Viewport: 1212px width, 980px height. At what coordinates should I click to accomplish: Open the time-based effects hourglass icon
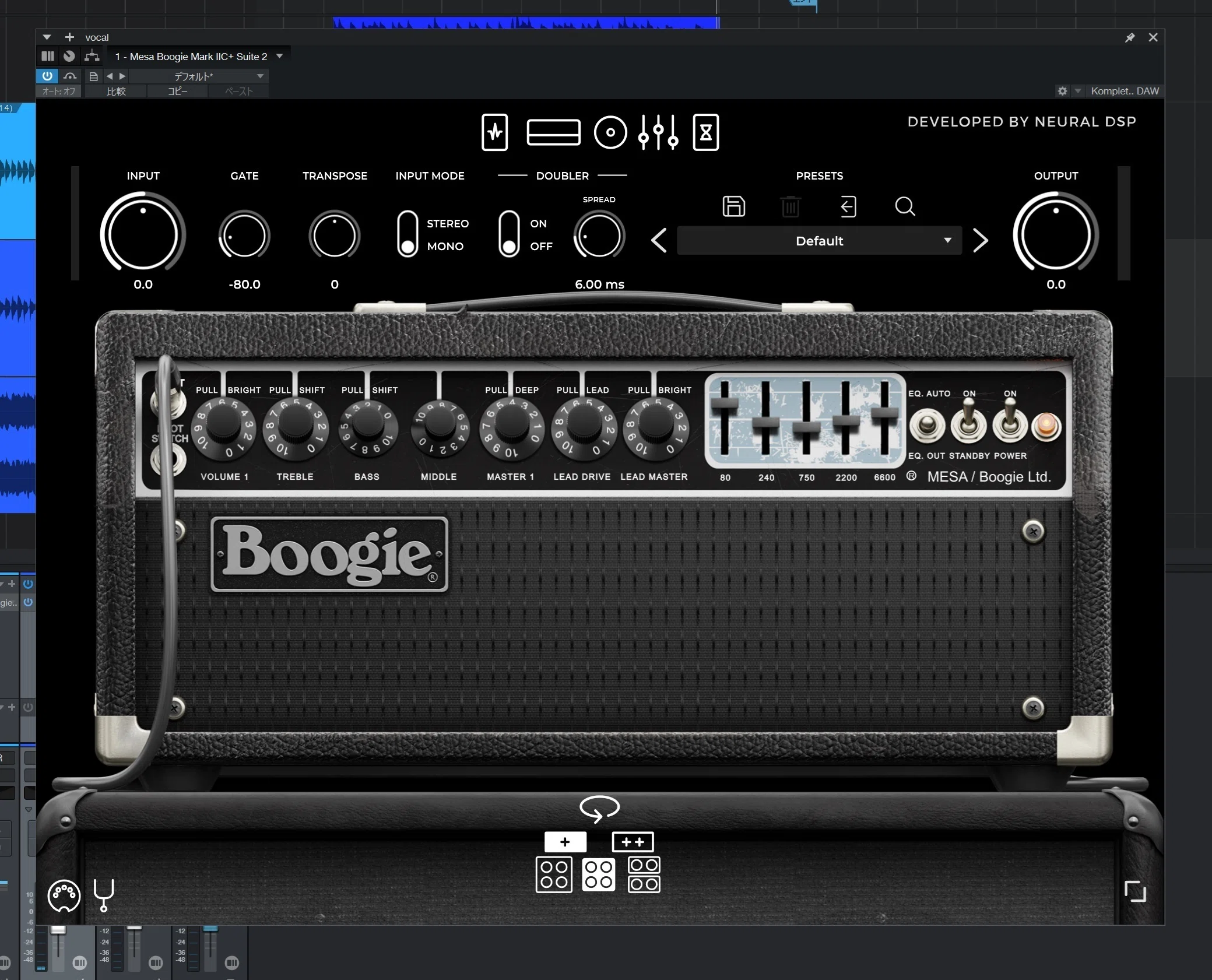706,132
